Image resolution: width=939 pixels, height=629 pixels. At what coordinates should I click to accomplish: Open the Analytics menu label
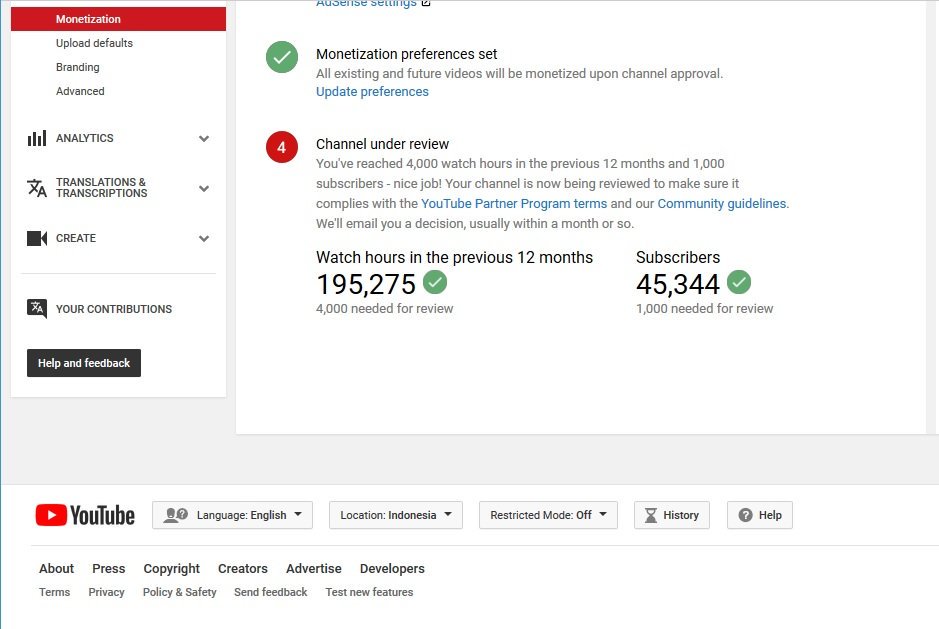coord(84,138)
